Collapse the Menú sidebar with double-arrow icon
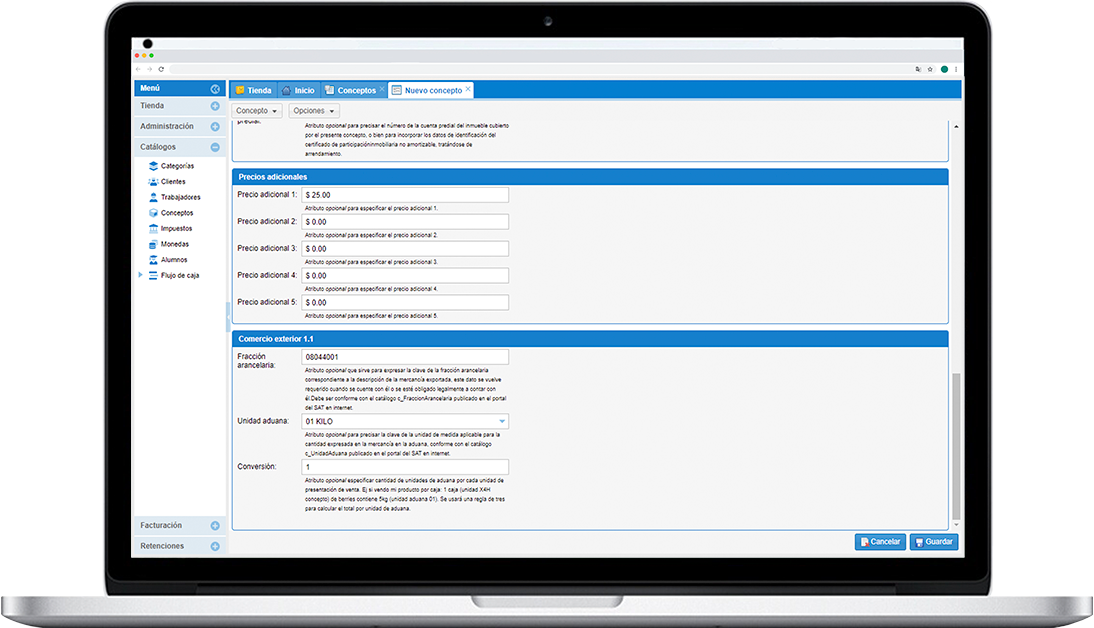The image size is (1094, 628). click(x=215, y=89)
